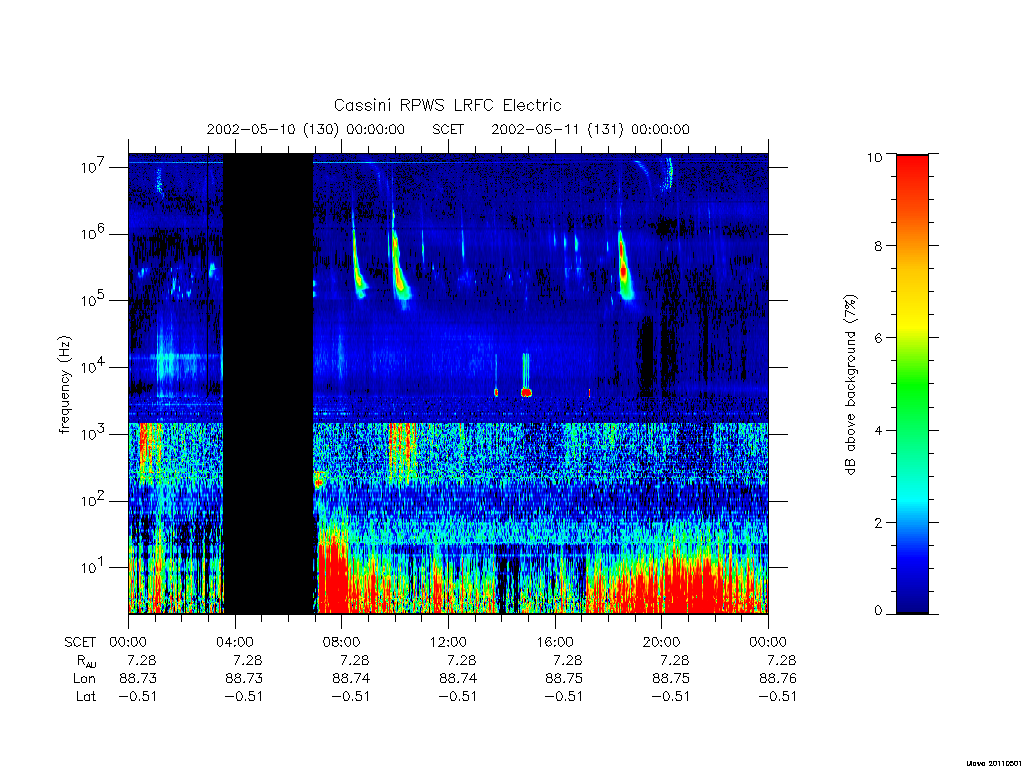Click the Lat row label
This screenshot has width=1024, height=768.
coord(86,696)
